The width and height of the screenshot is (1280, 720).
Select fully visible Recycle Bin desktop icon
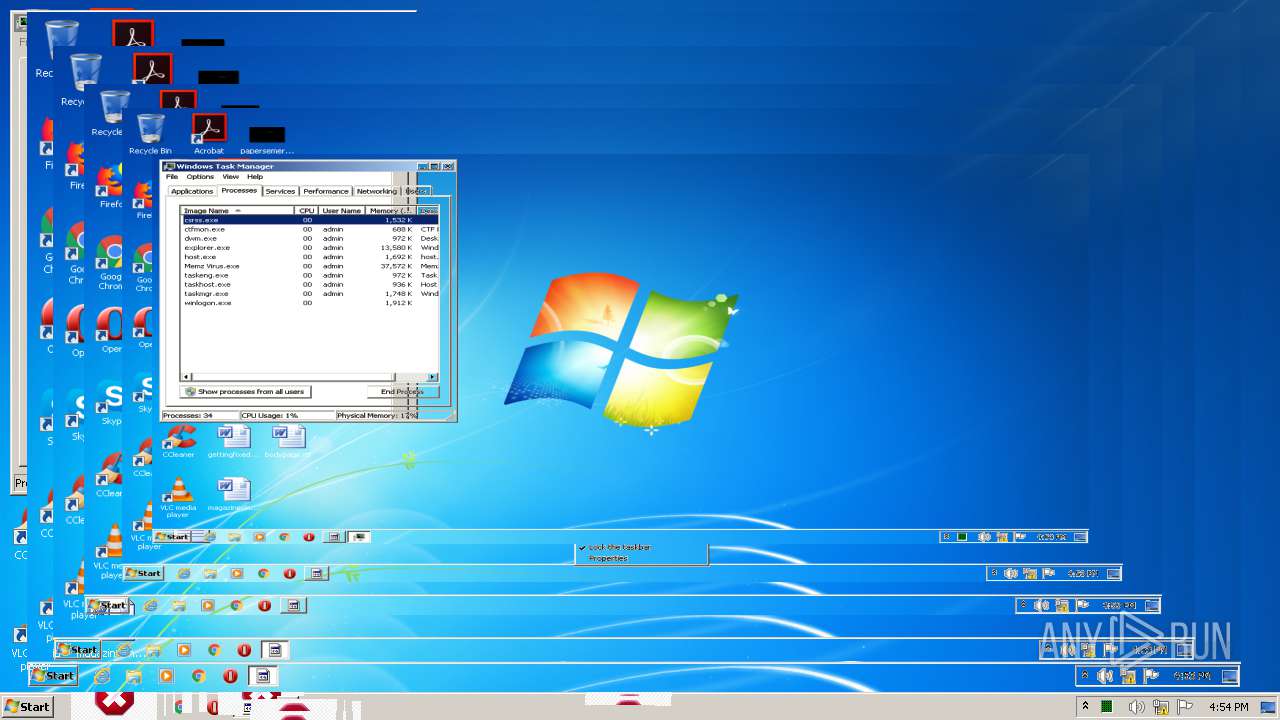[x=150, y=135]
